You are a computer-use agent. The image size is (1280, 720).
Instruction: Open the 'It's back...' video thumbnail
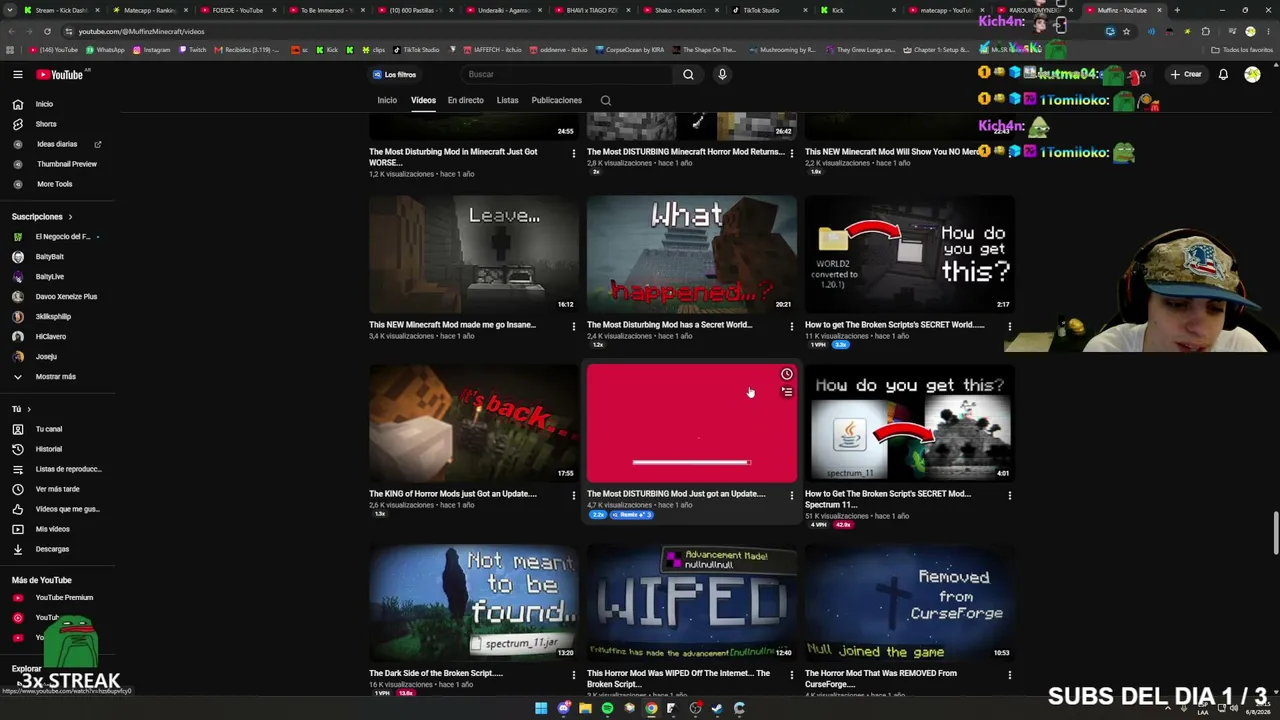point(473,423)
